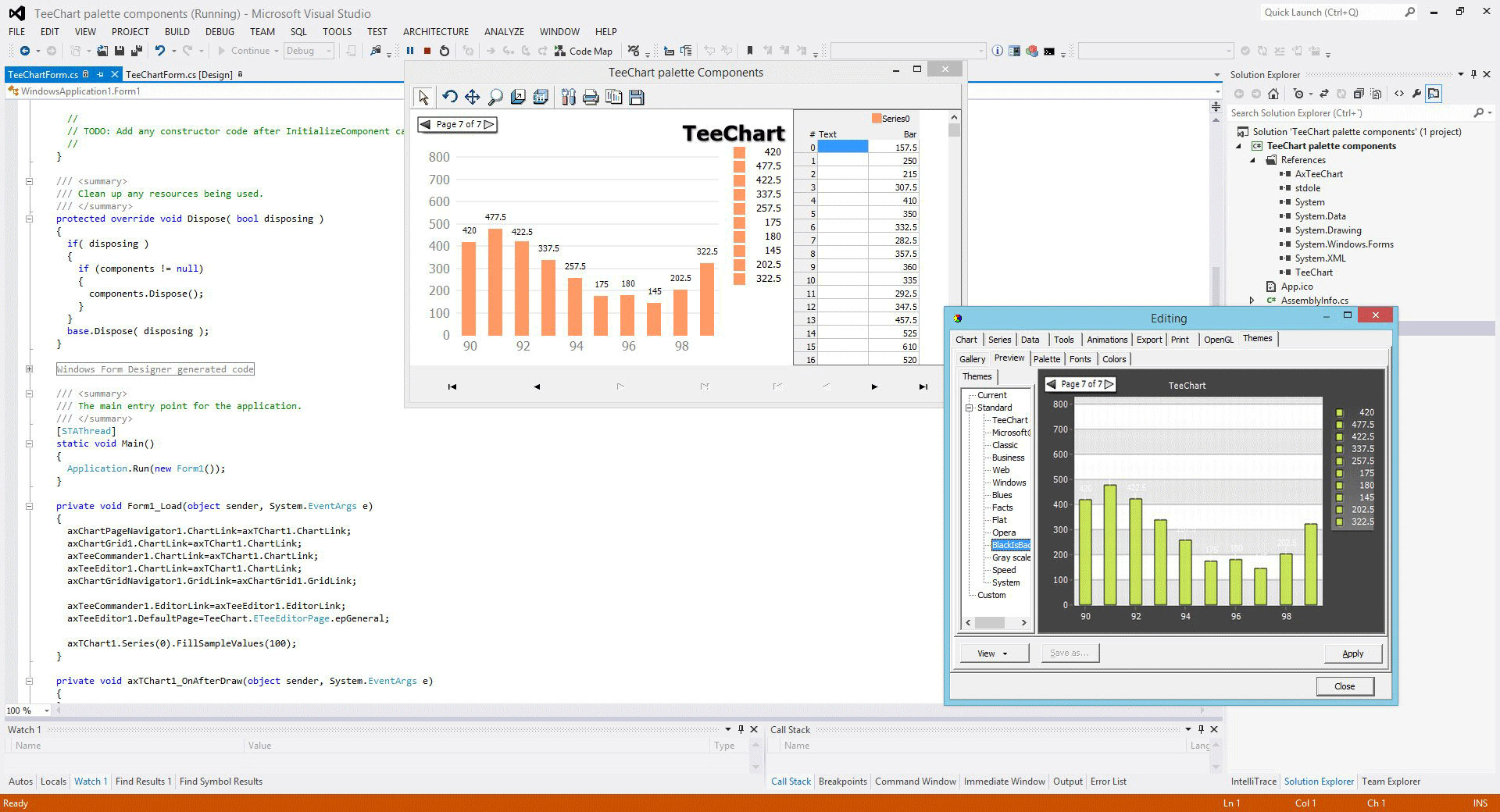Click Close in the Editing dialog
This screenshot has height=812, width=1500.
point(1345,686)
